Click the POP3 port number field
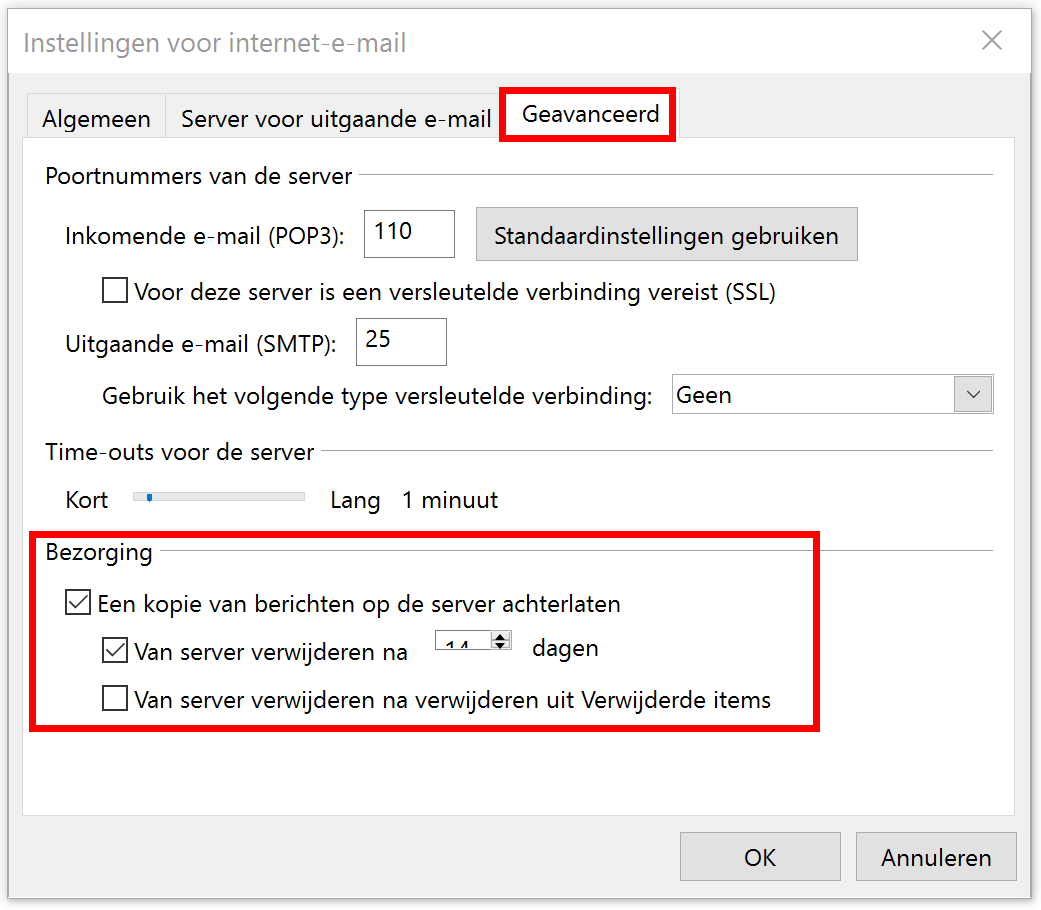This screenshot has height=910, width=1041. [x=409, y=234]
